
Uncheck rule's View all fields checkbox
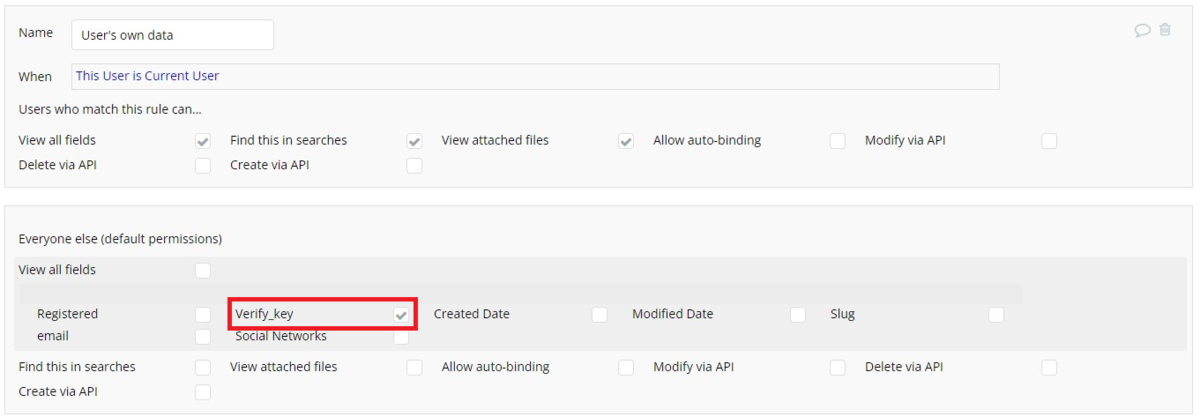(x=203, y=141)
